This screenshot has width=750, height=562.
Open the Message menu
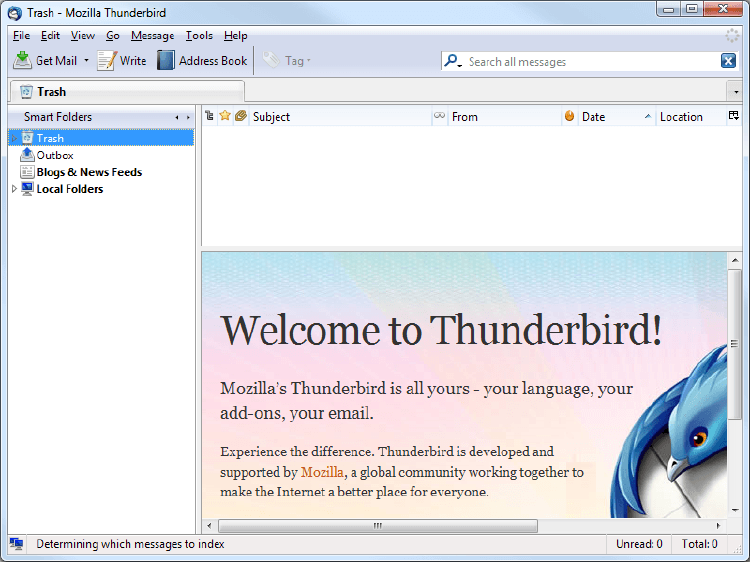[x=152, y=36]
